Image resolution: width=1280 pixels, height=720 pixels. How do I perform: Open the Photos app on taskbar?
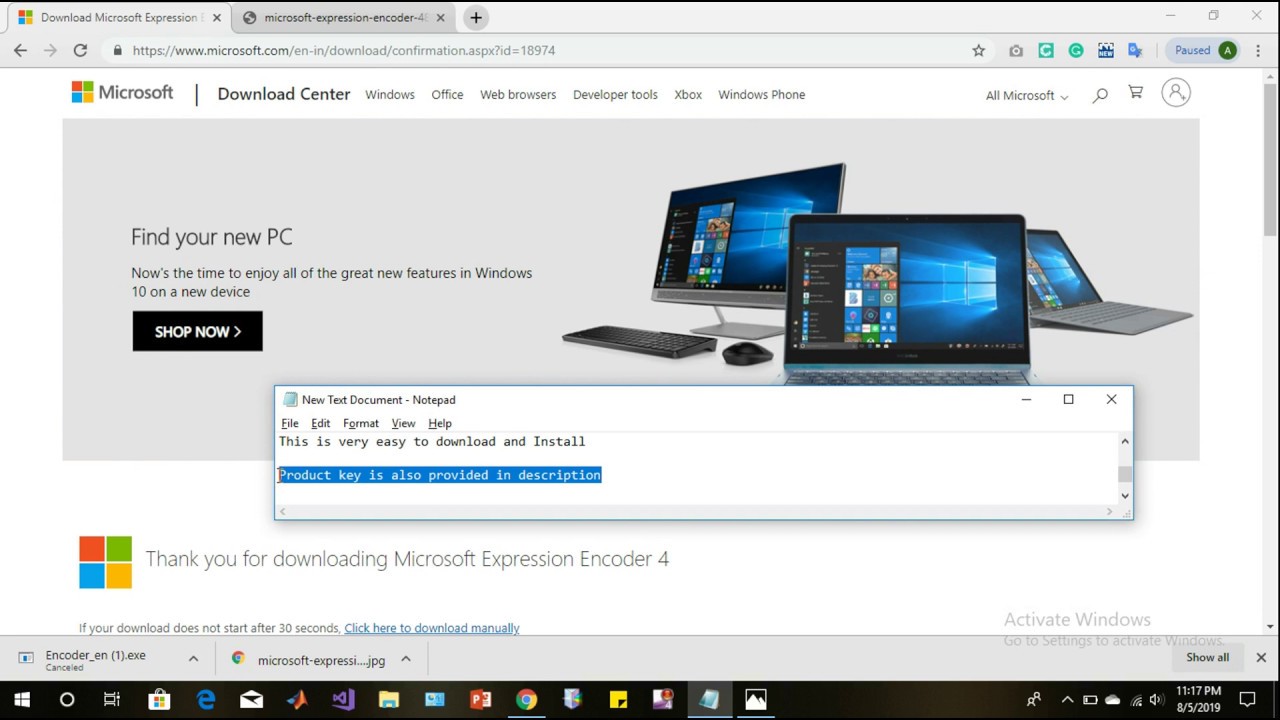756,700
